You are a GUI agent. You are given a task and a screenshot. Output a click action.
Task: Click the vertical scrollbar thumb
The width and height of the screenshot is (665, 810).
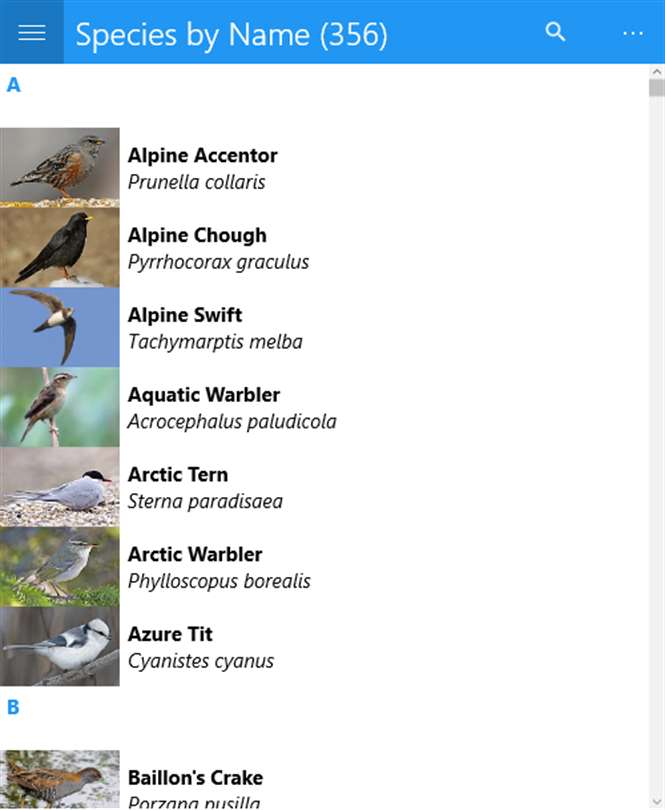click(x=656, y=88)
